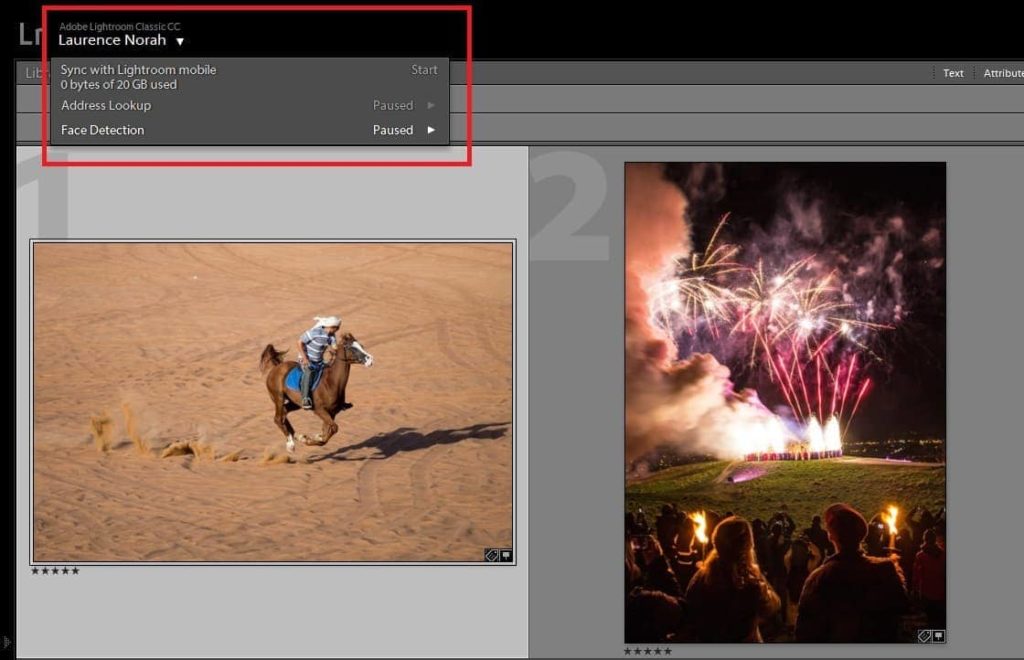Screen dimensions: 1024x660
Task: Click the third star under the horse photo
Action: [x=57, y=571]
